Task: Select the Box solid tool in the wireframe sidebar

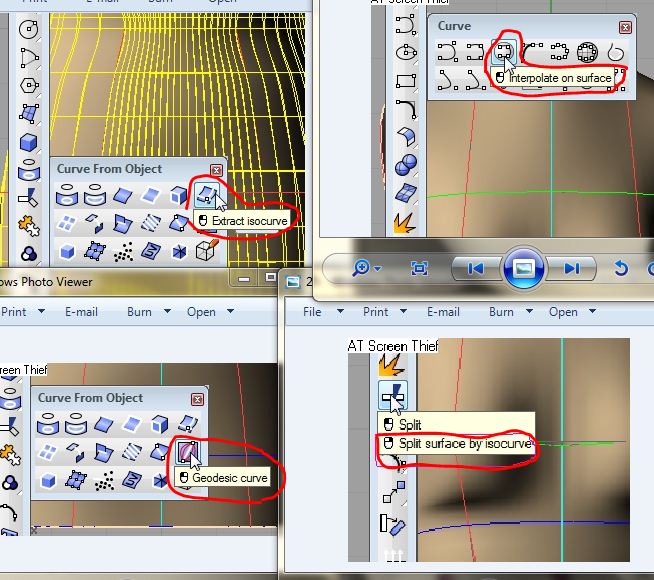Action: click(x=29, y=142)
